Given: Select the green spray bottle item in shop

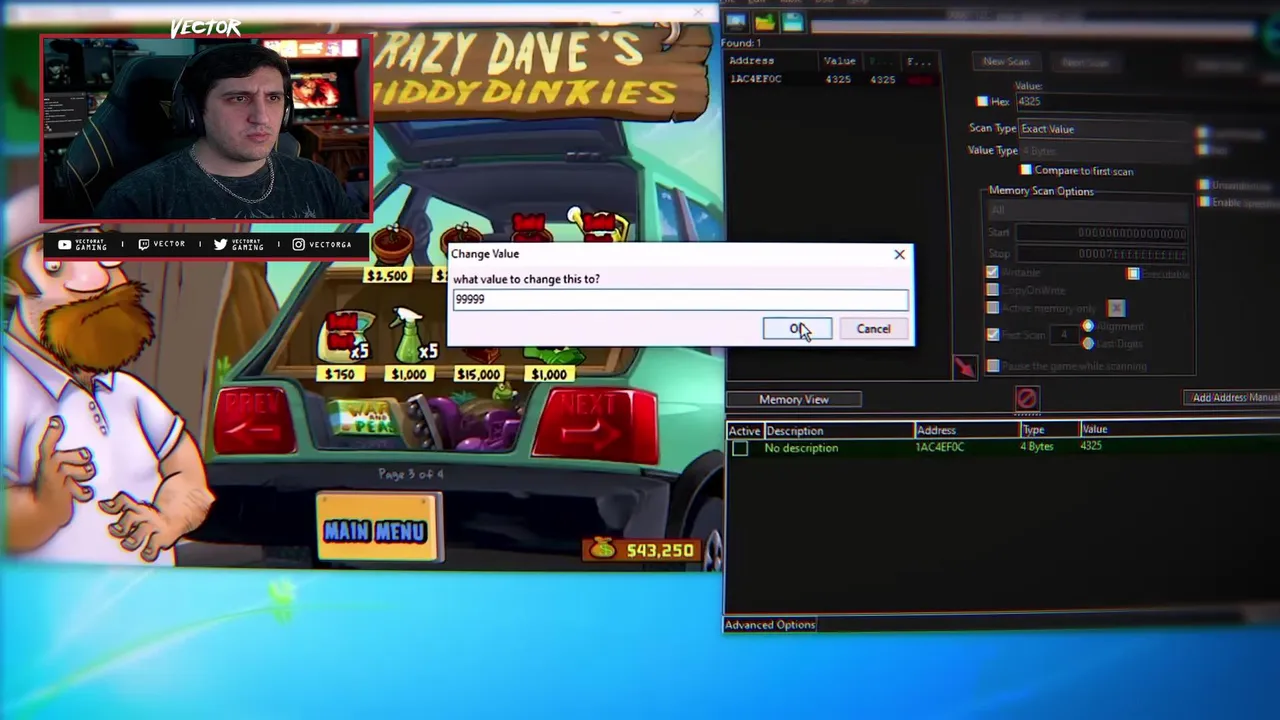Looking at the screenshot, I should tap(410, 337).
